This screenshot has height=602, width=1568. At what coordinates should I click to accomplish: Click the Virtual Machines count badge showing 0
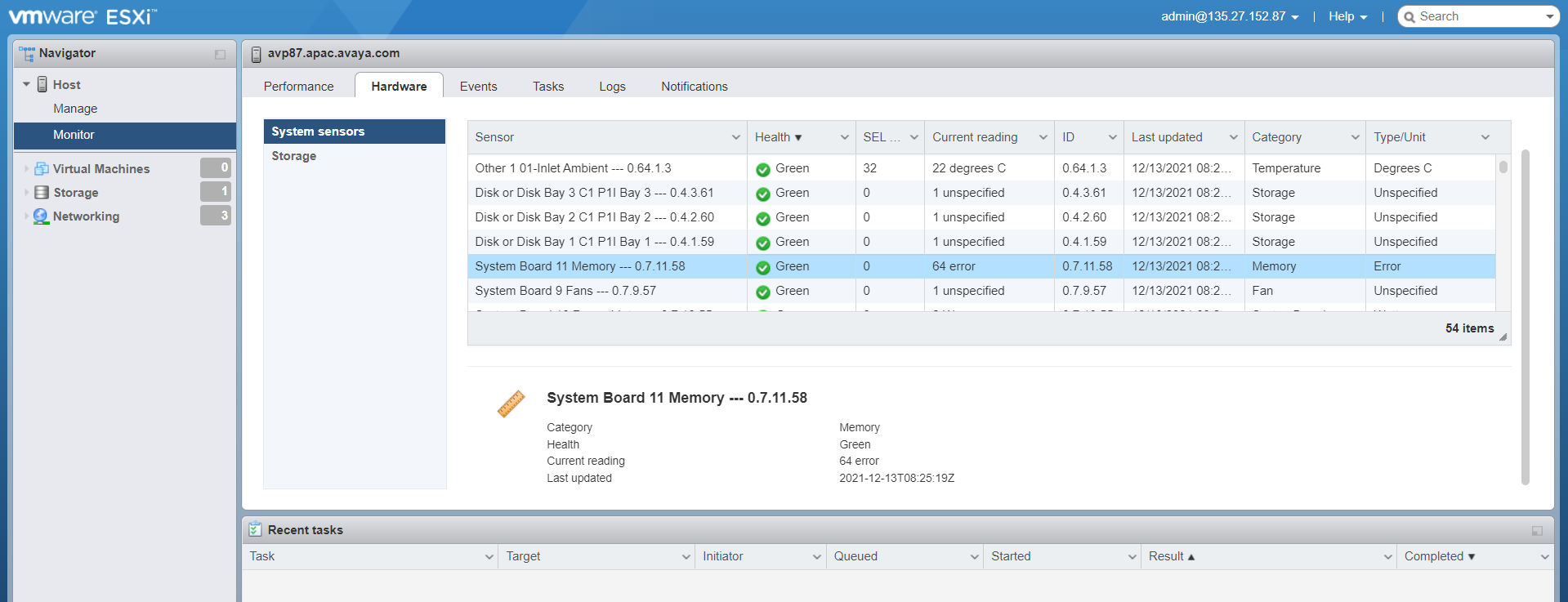(216, 167)
